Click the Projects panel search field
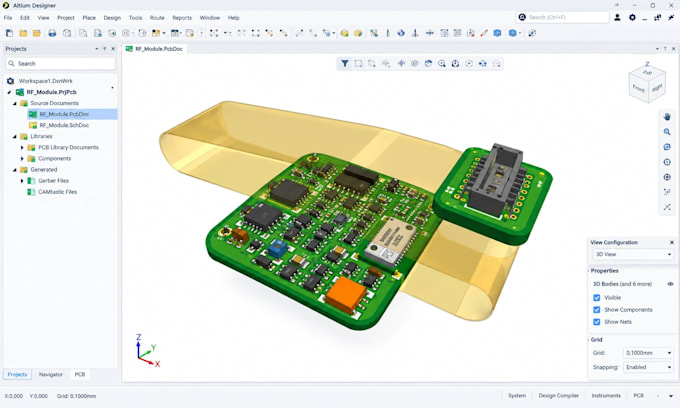 [61, 63]
